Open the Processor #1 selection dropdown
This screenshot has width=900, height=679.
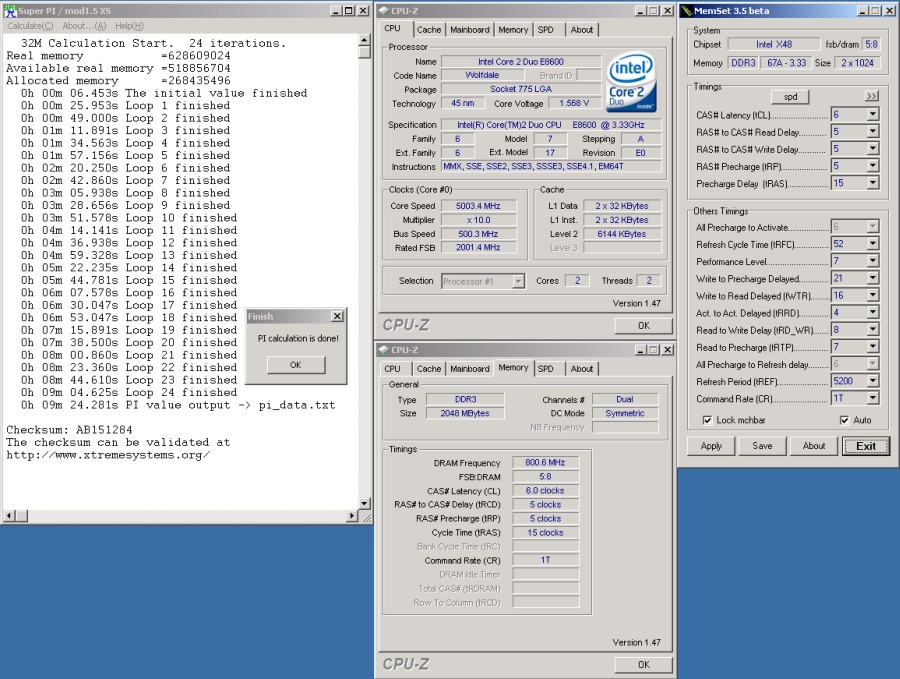(x=518, y=281)
